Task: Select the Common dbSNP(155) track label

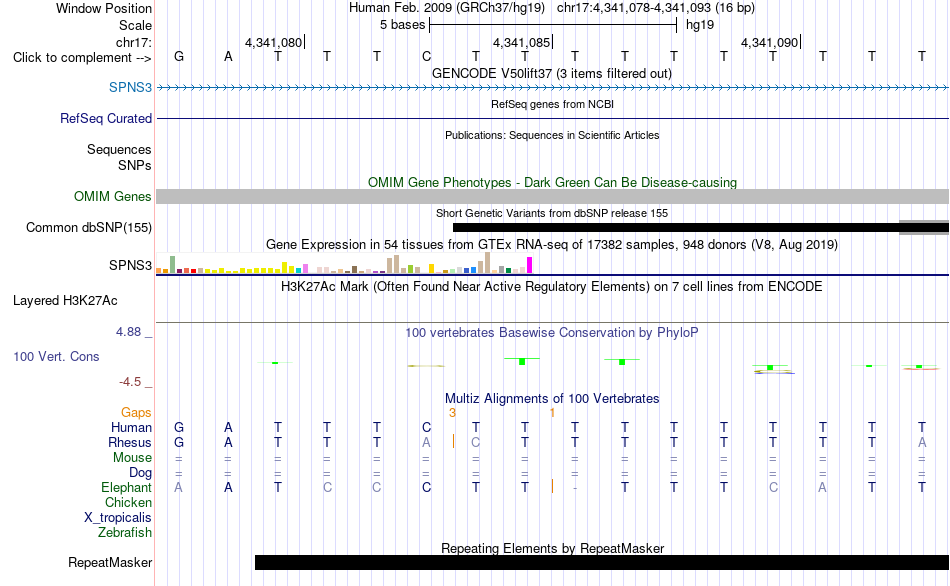Action: [x=88, y=227]
